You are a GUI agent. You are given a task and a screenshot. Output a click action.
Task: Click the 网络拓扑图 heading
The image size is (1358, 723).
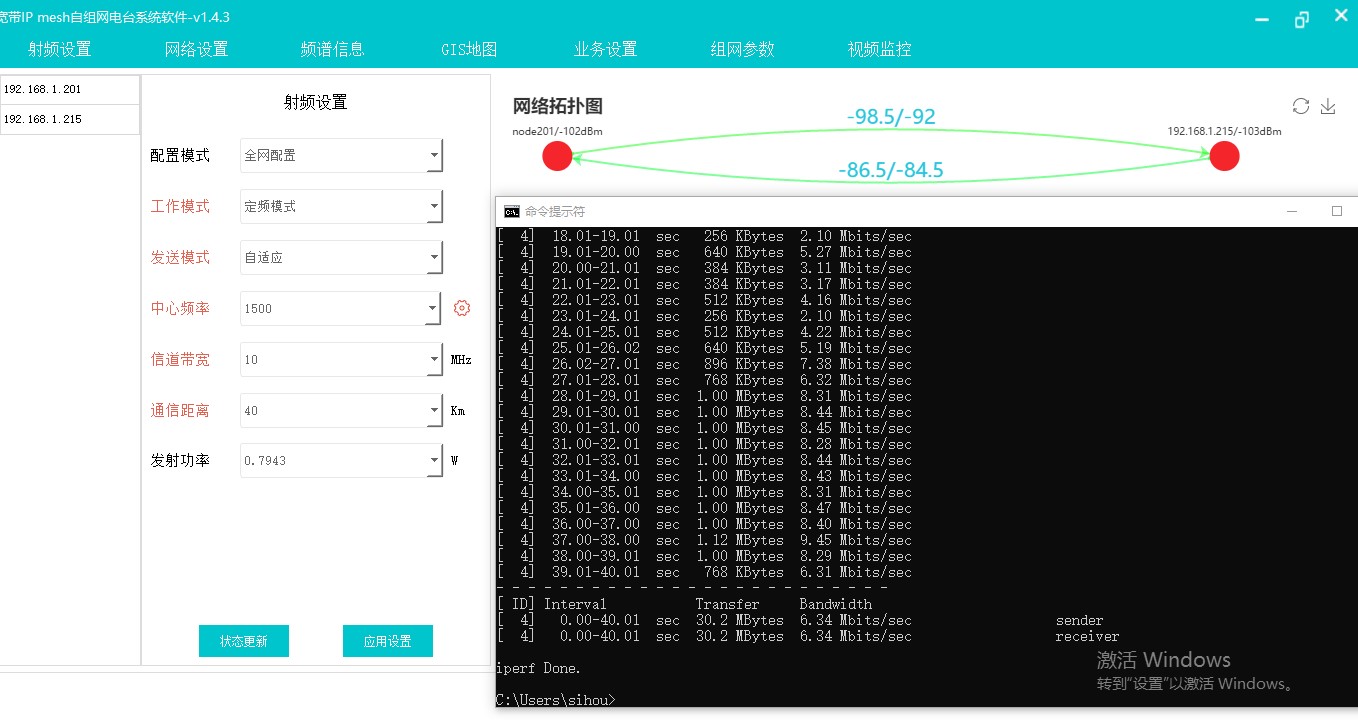557,106
